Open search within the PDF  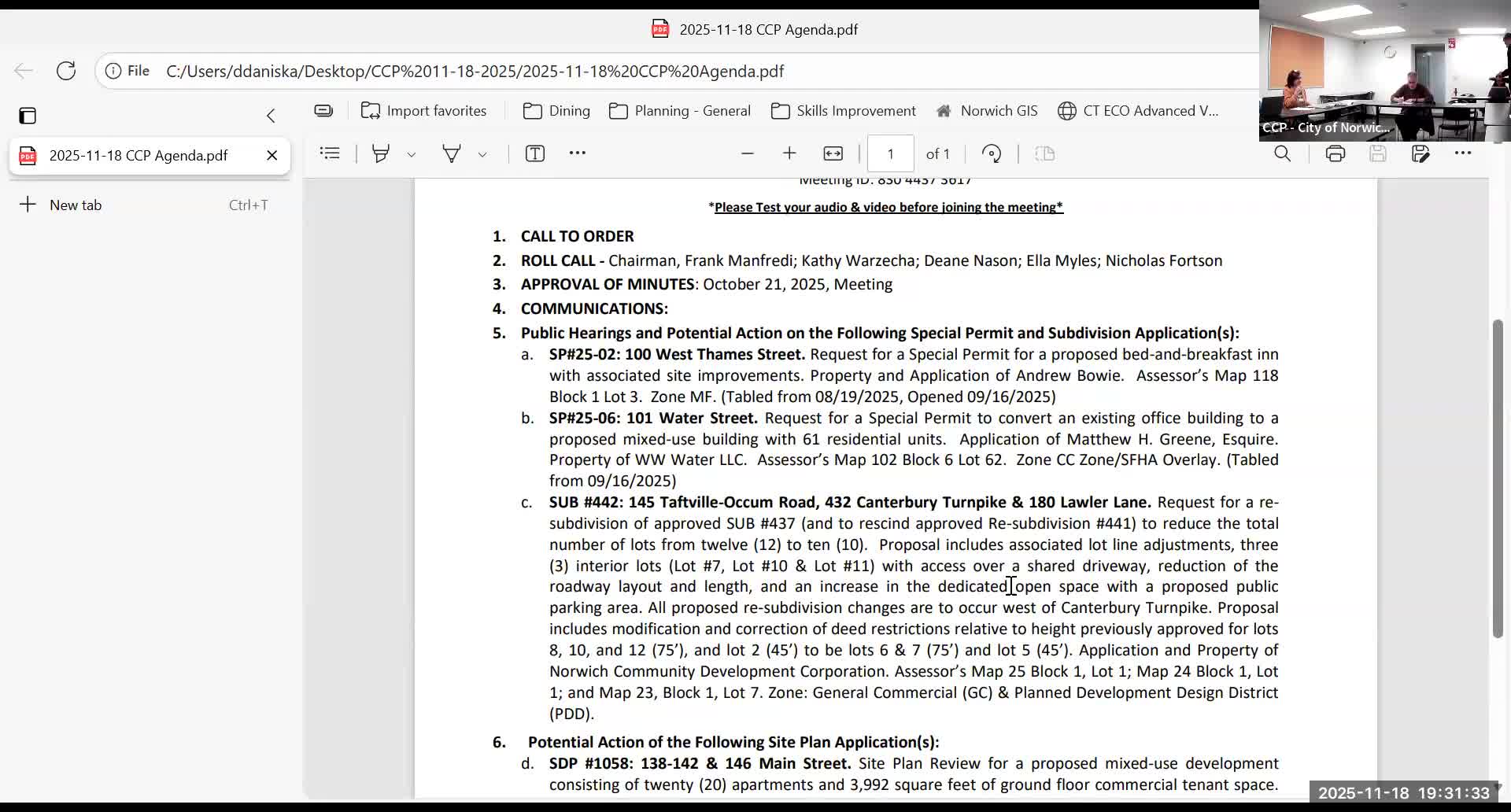(1283, 153)
